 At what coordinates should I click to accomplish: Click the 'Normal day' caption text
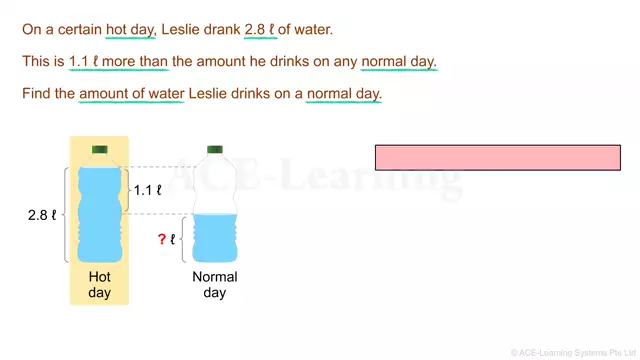click(215, 284)
